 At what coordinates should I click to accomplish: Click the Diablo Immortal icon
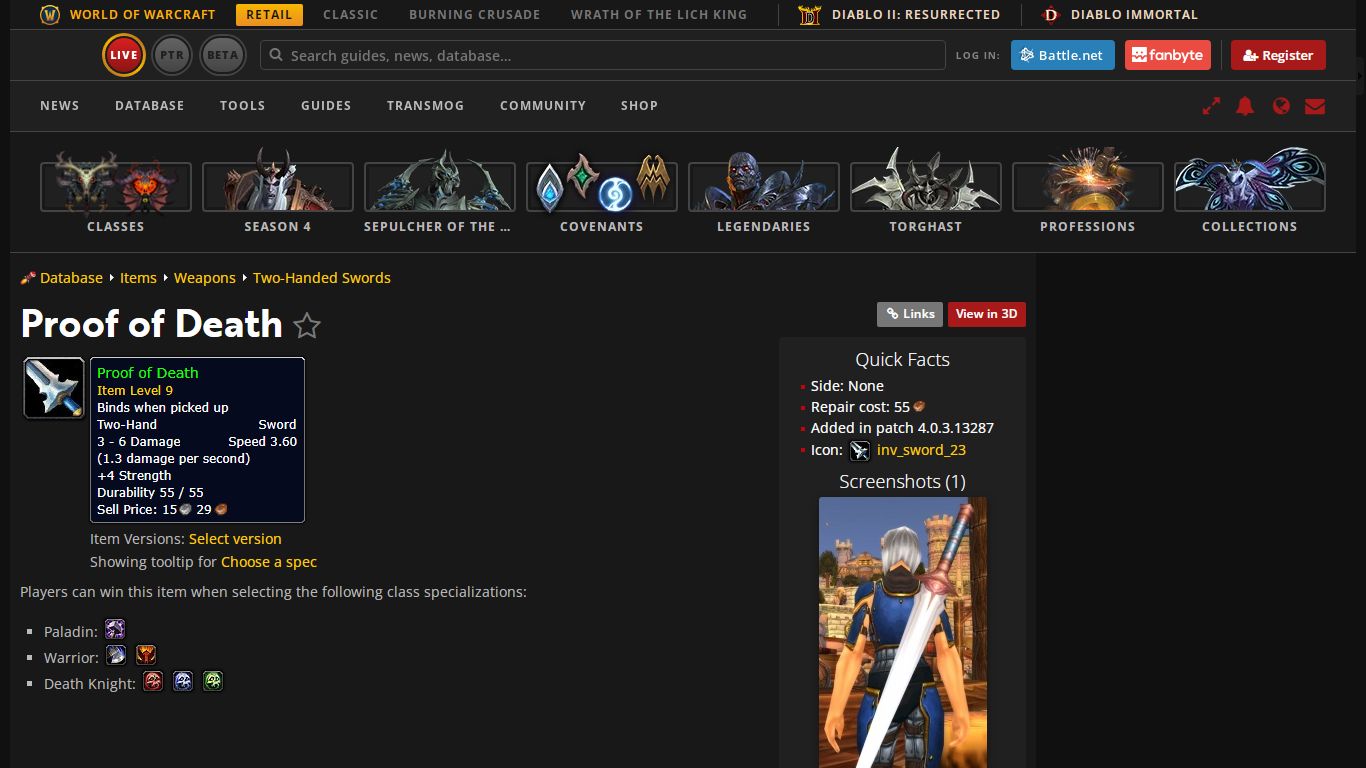1050,14
